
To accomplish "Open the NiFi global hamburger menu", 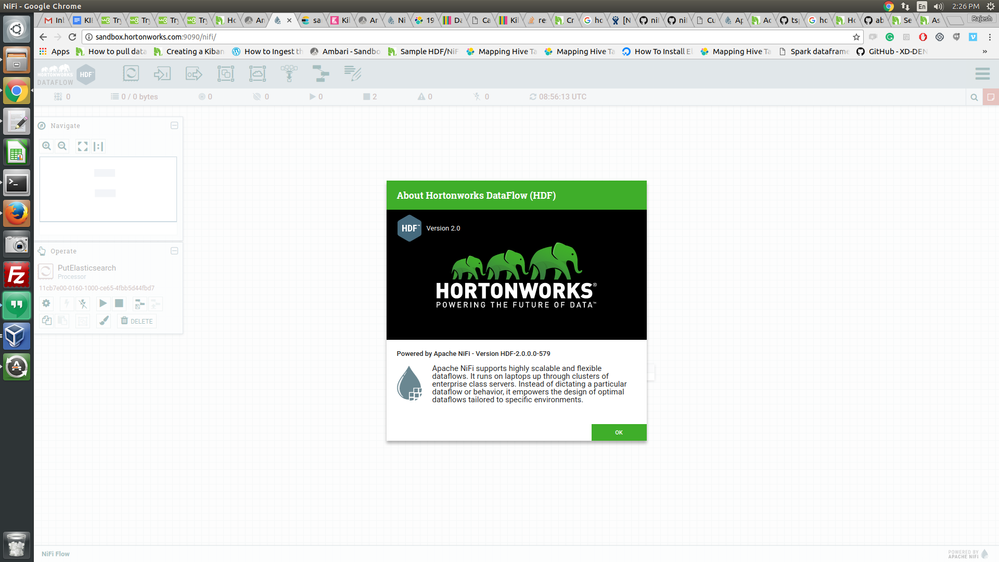I will click(982, 74).
